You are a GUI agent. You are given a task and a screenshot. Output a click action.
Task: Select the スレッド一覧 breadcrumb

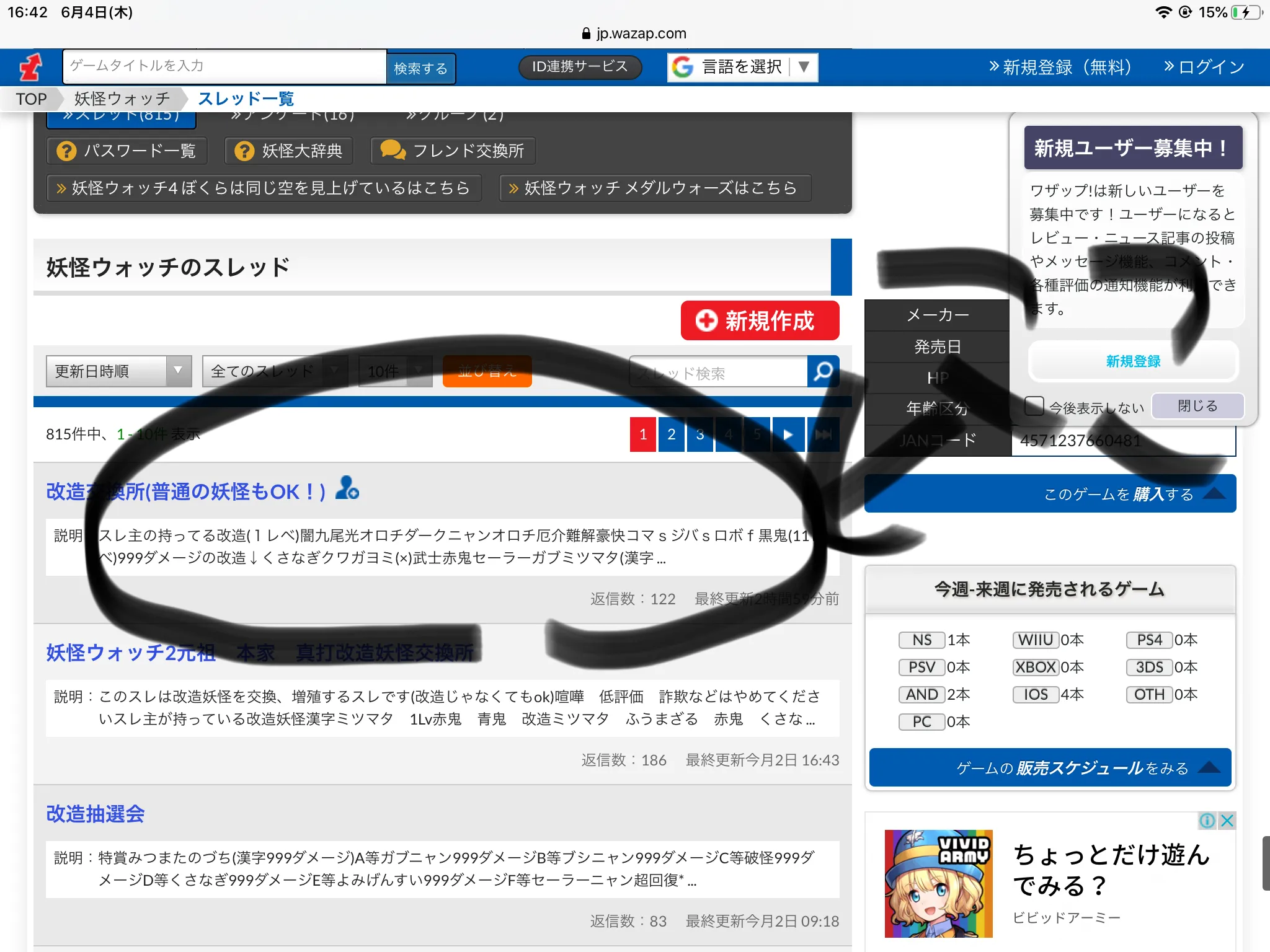click(246, 99)
